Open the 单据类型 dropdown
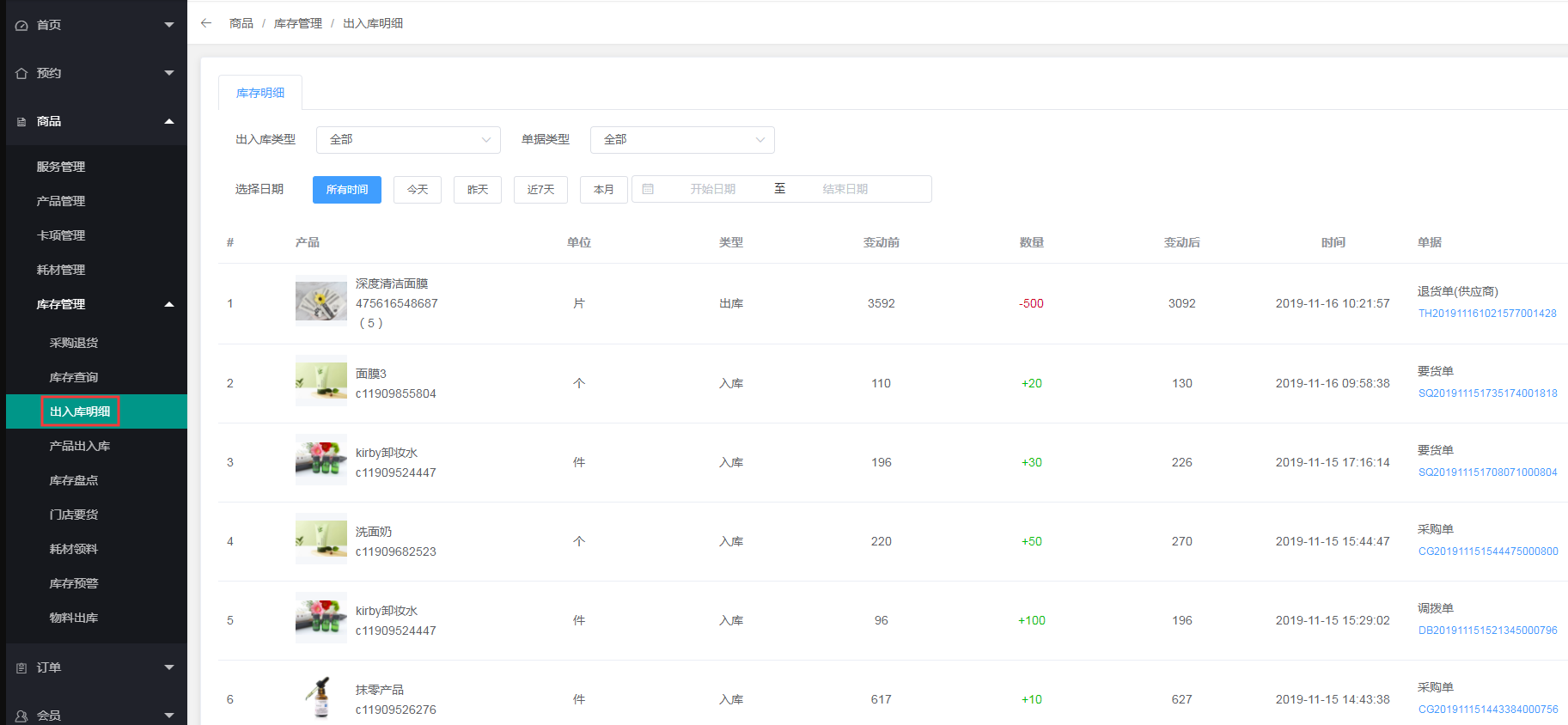This screenshot has height=725, width=1568. coord(682,140)
